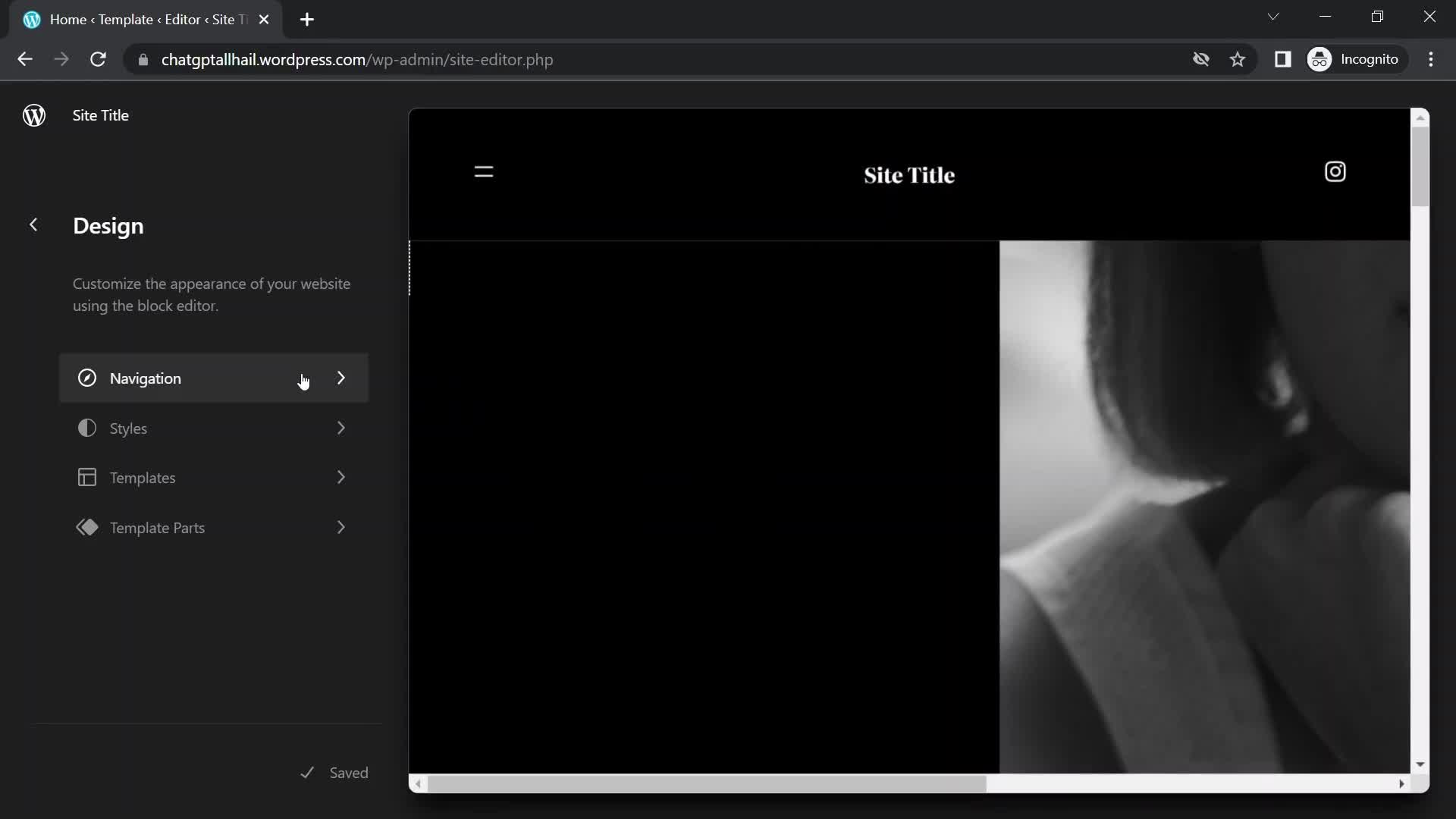The image size is (1456, 819).
Task: Click the WordPress logo icon
Action: click(33, 114)
